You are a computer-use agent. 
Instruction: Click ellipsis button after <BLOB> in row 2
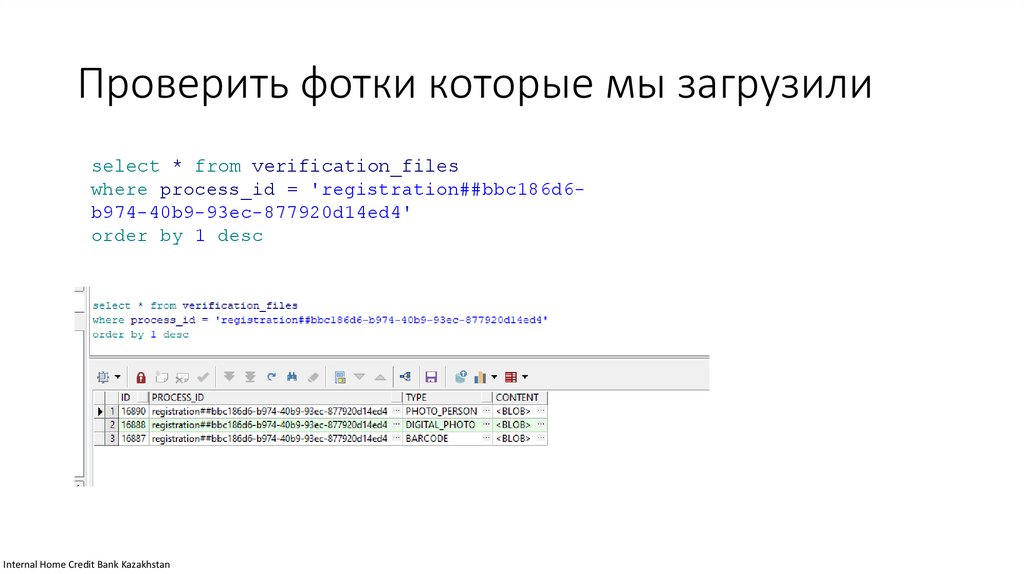click(x=541, y=425)
